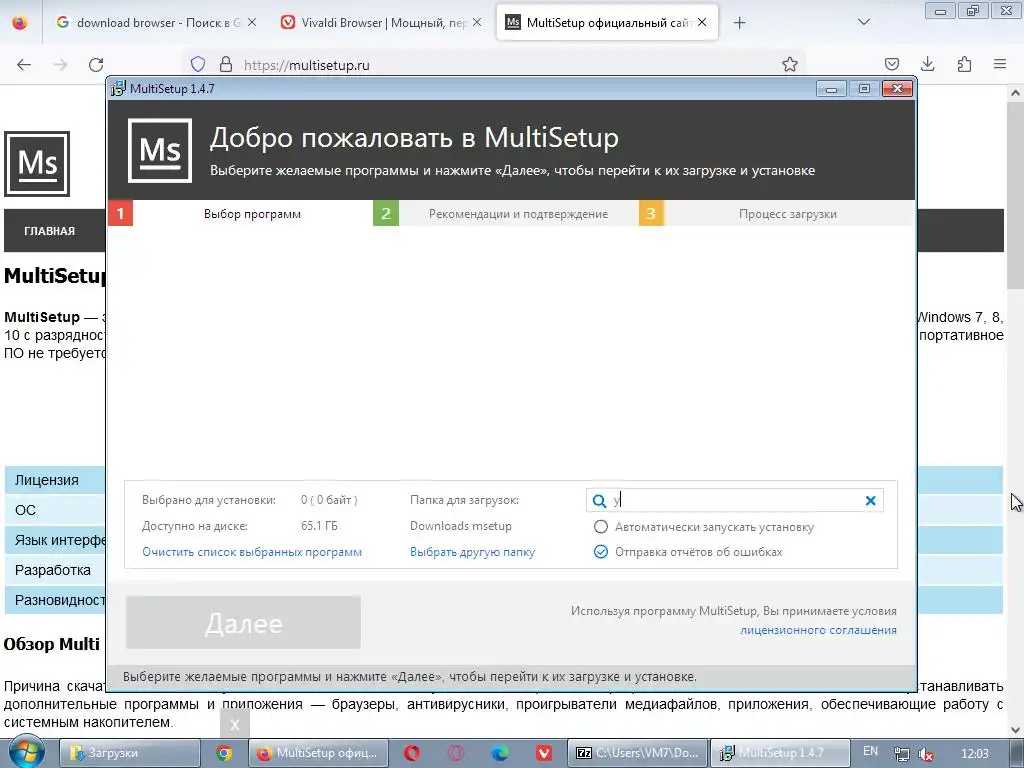Select step 1 Выбор программ
Image resolution: width=1024 pixels, height=768 pixels.
(x=240, y=214)
